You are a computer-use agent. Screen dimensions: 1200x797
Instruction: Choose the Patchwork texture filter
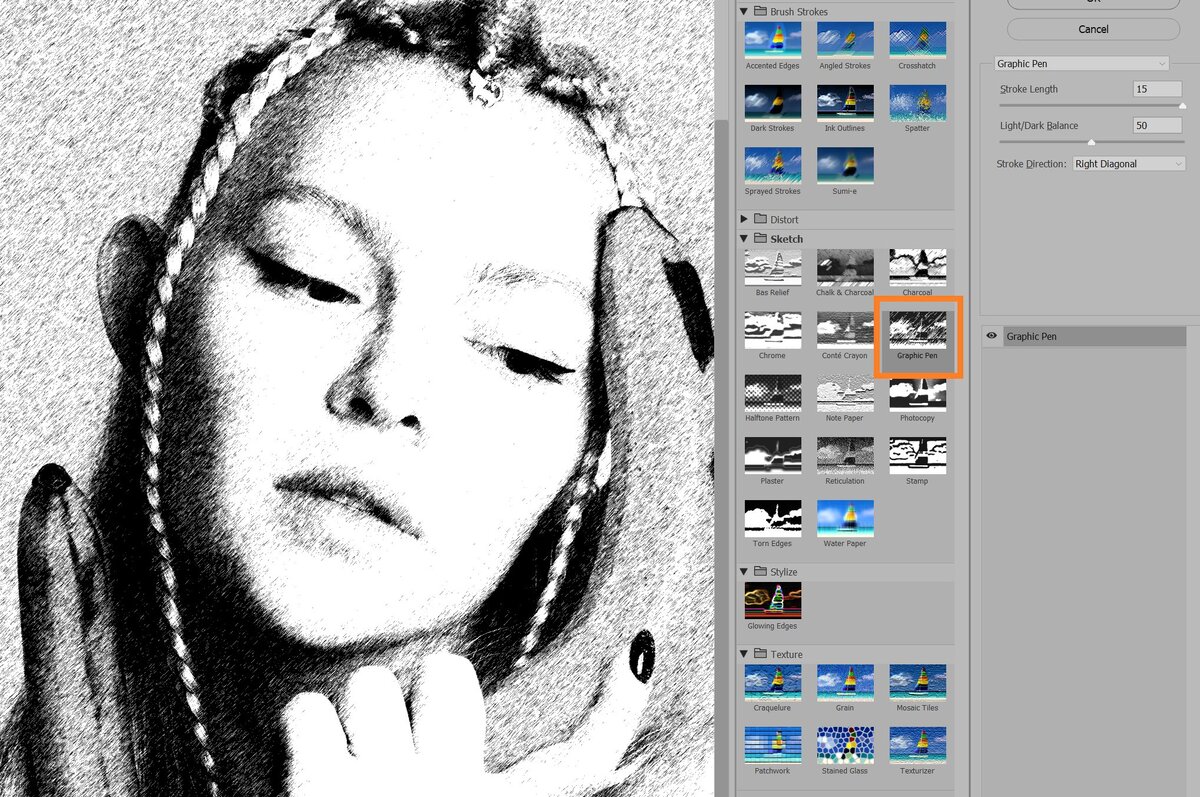coord(772,745)
